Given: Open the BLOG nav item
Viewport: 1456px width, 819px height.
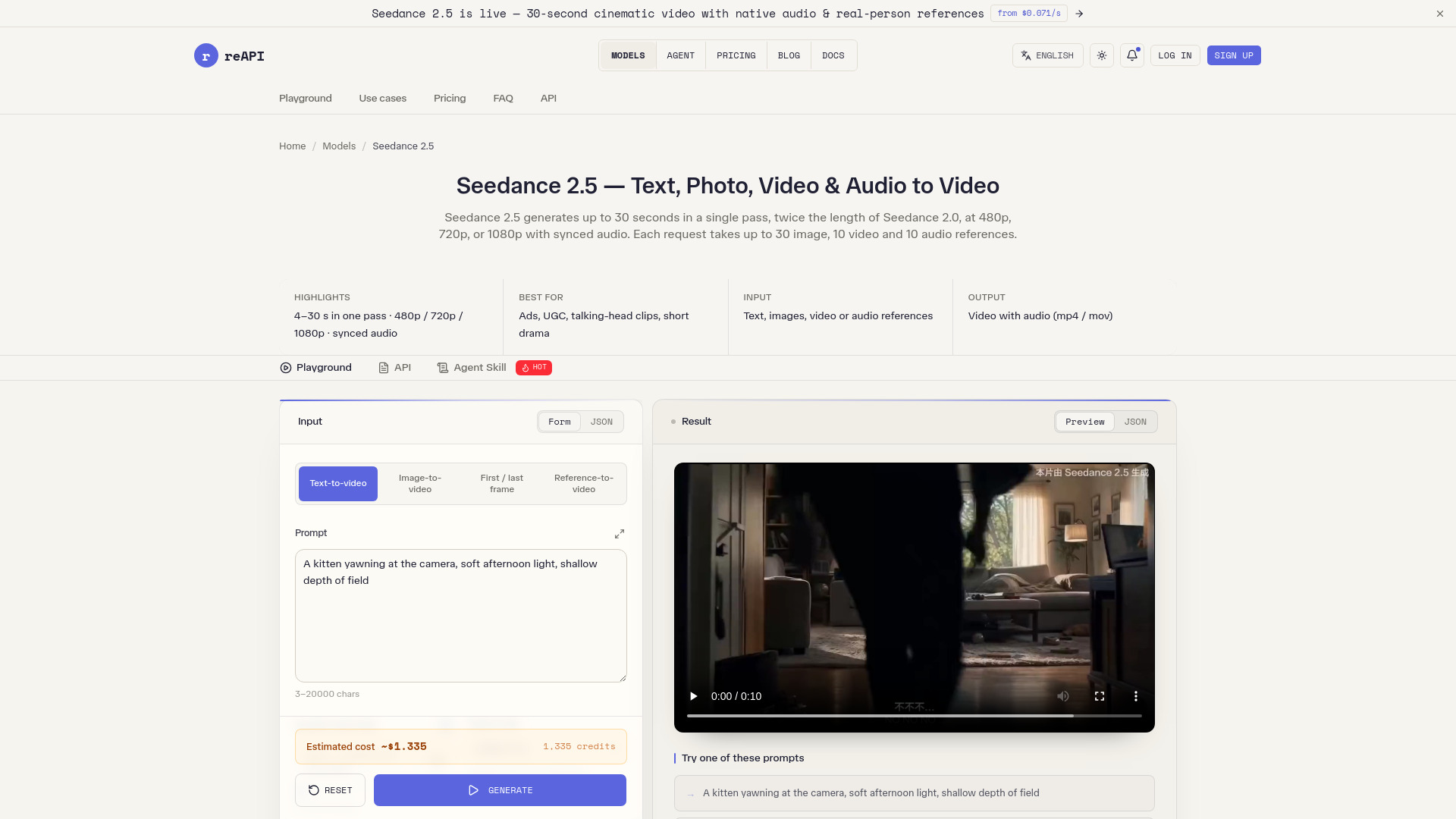Looking at the screenshot, I should coord(789,55).
